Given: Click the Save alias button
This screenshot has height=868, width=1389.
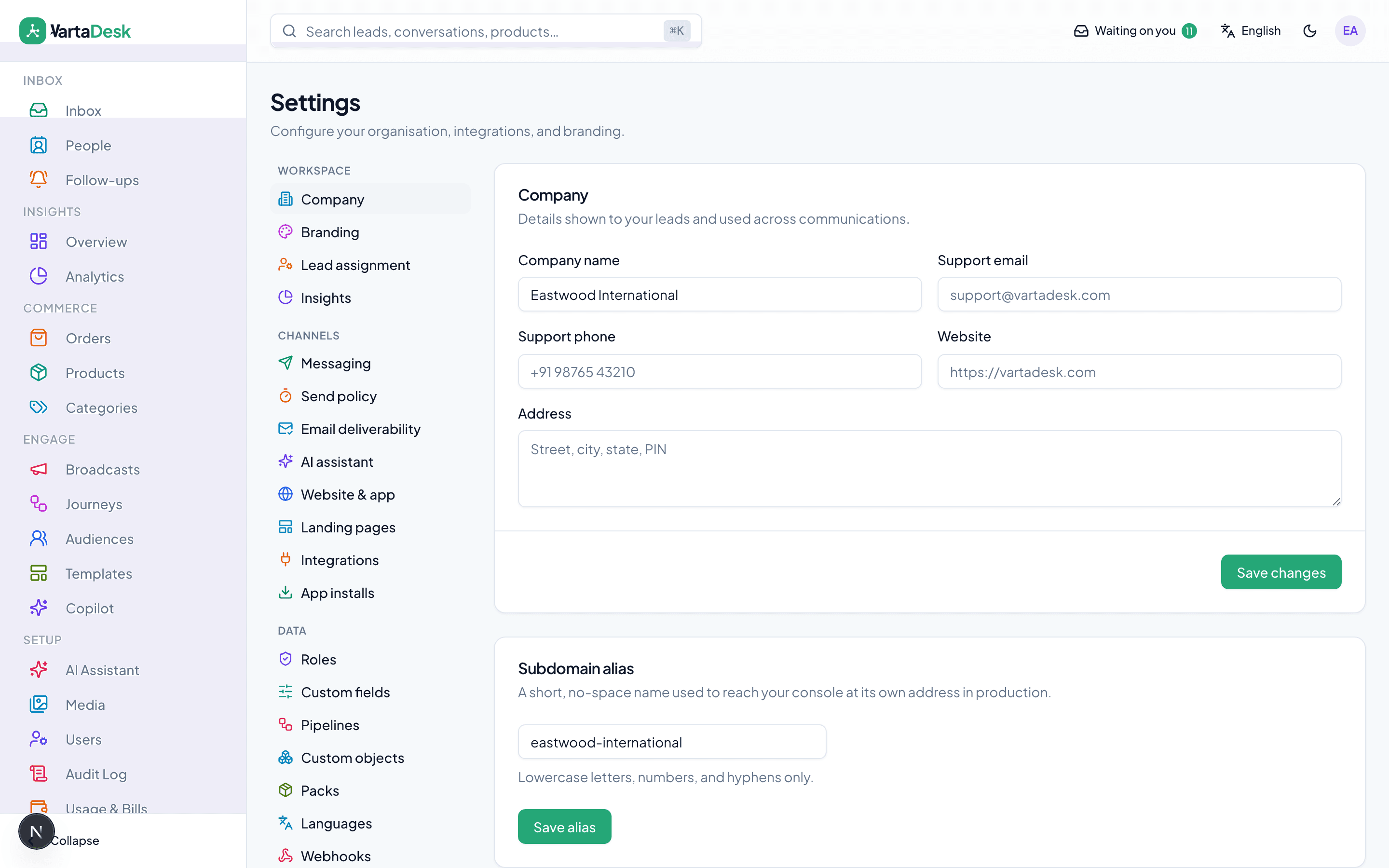Looking at the screenshot, I should click(x=564, y=827).
